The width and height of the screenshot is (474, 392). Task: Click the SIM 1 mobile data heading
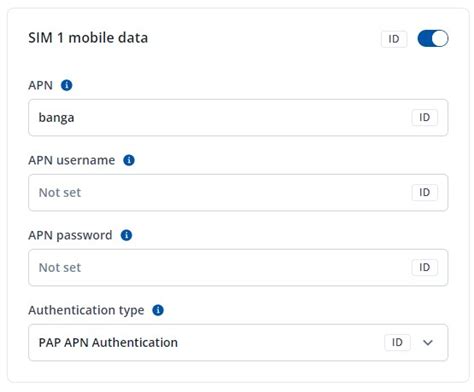pyautogui.click(x=88, y=38)
